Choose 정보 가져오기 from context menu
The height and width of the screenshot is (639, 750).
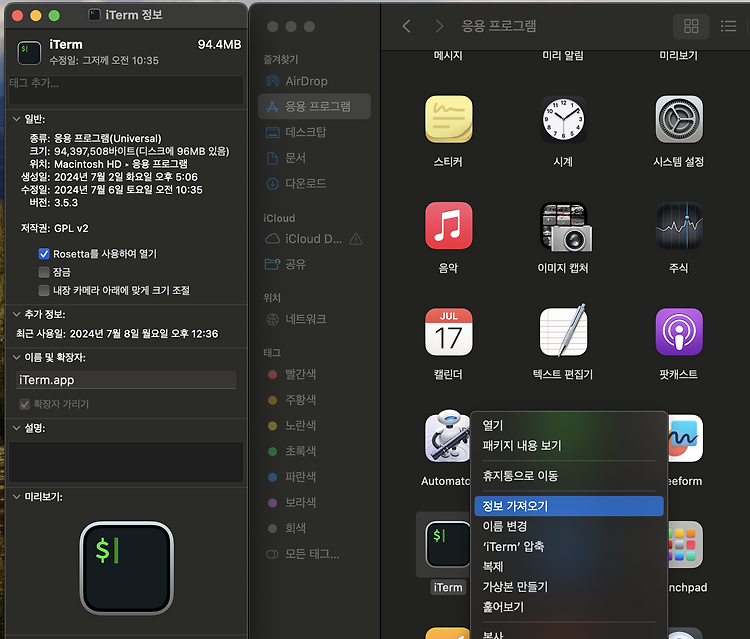coord(569,506)
